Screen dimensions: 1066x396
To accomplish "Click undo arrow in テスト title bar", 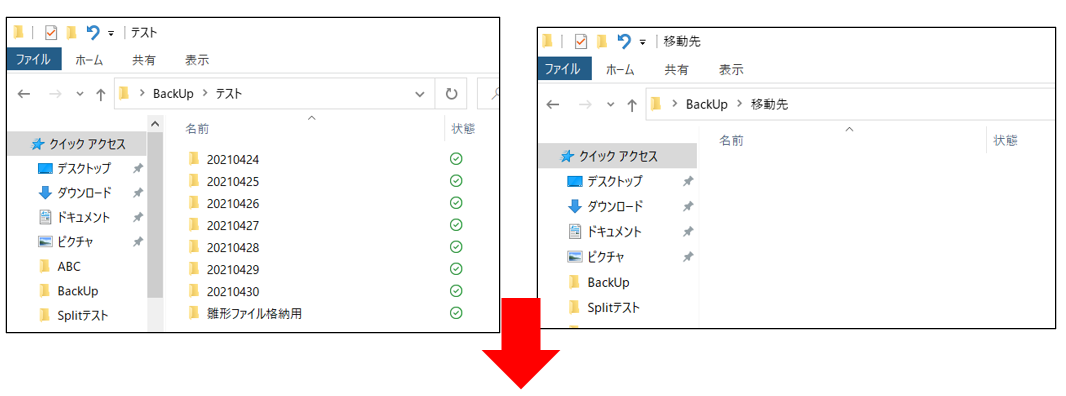I will click(93, 33).
